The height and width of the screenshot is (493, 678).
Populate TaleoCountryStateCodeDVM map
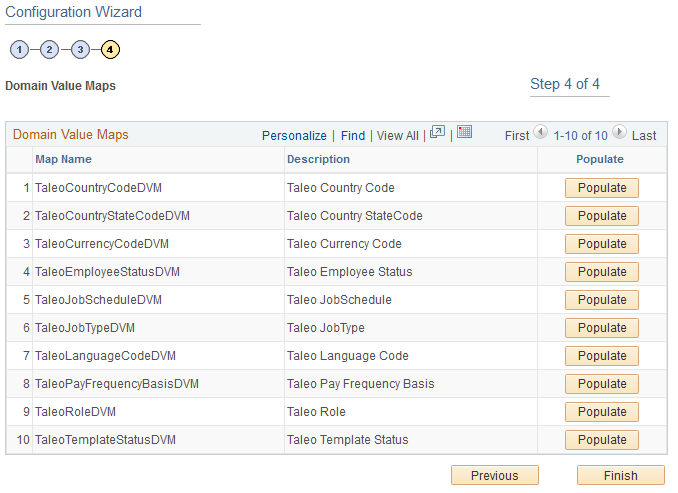pyautogui.click(x=602, y=216)
